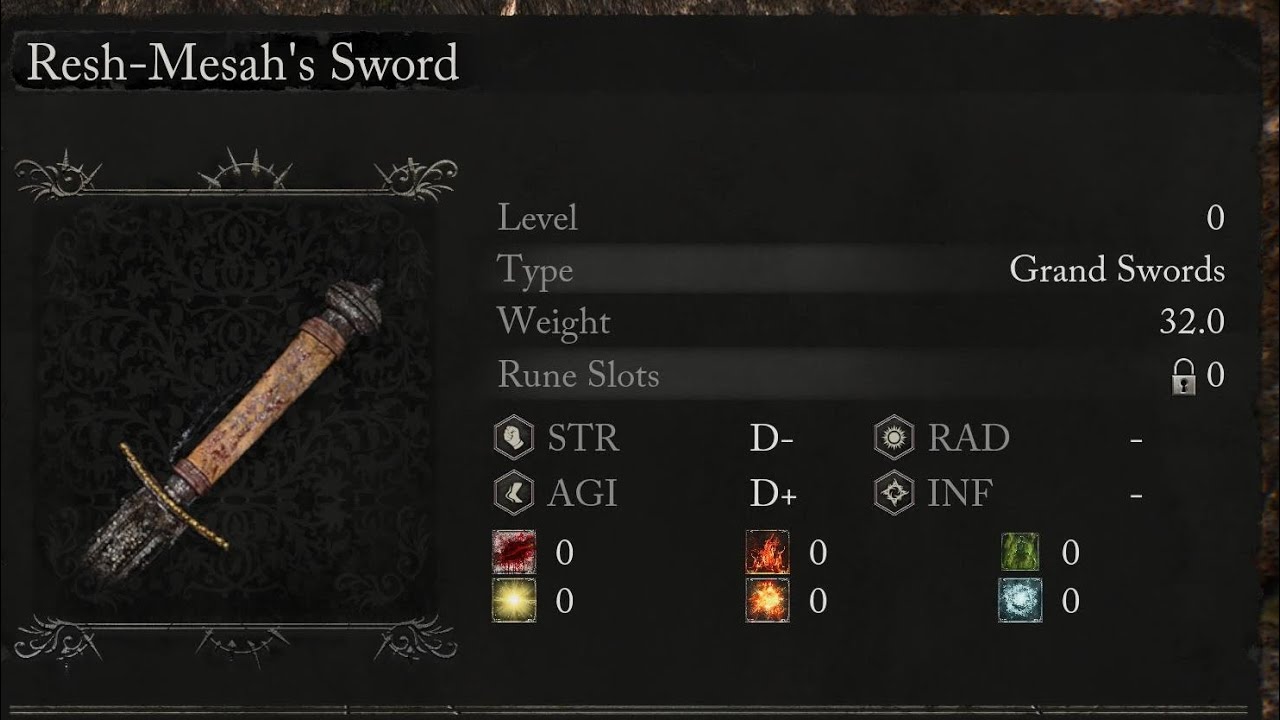Click the AGI D+ scaling value

click(x=773, y=493)
